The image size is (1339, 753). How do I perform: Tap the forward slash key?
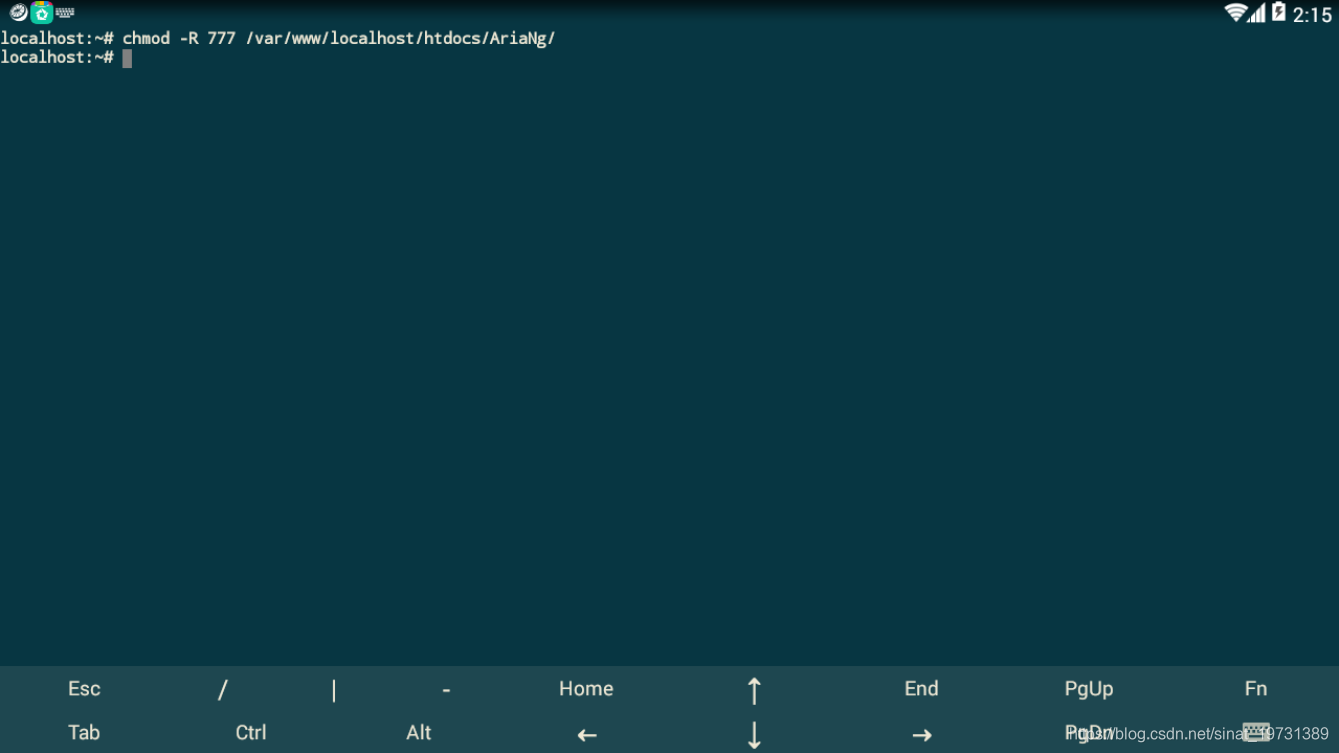pos(222,689)
